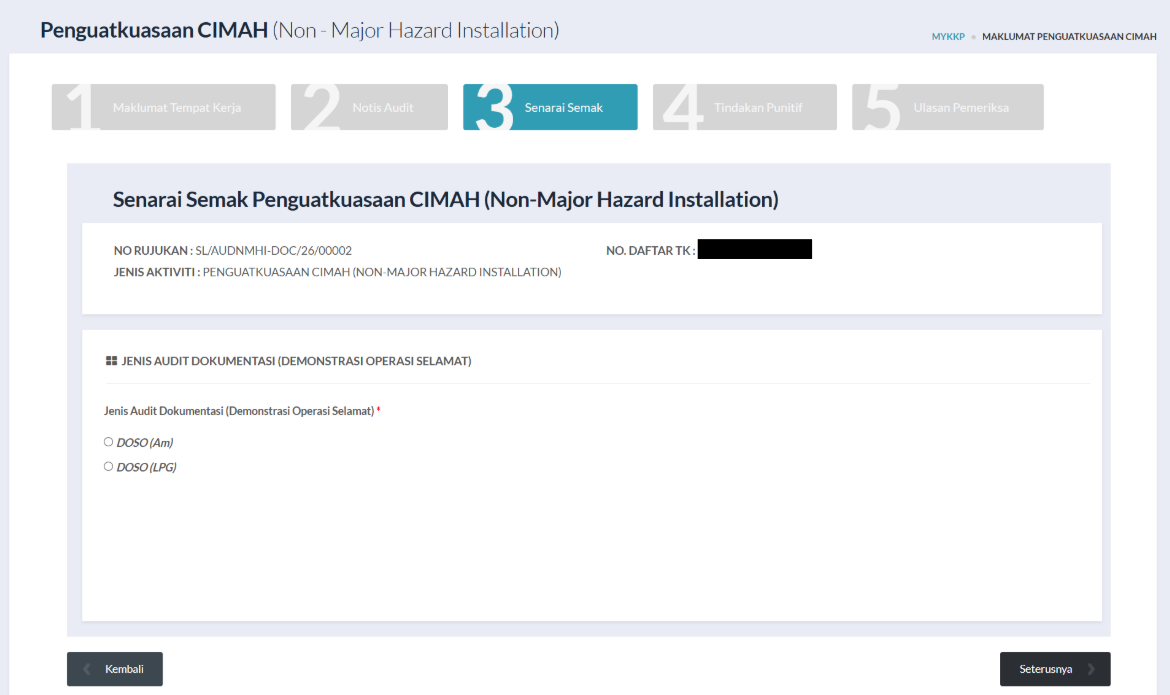Click the JENIS AKTIVITI value text
The height and width of the screenshot is (695, 1170).
[x=382, y=272]
